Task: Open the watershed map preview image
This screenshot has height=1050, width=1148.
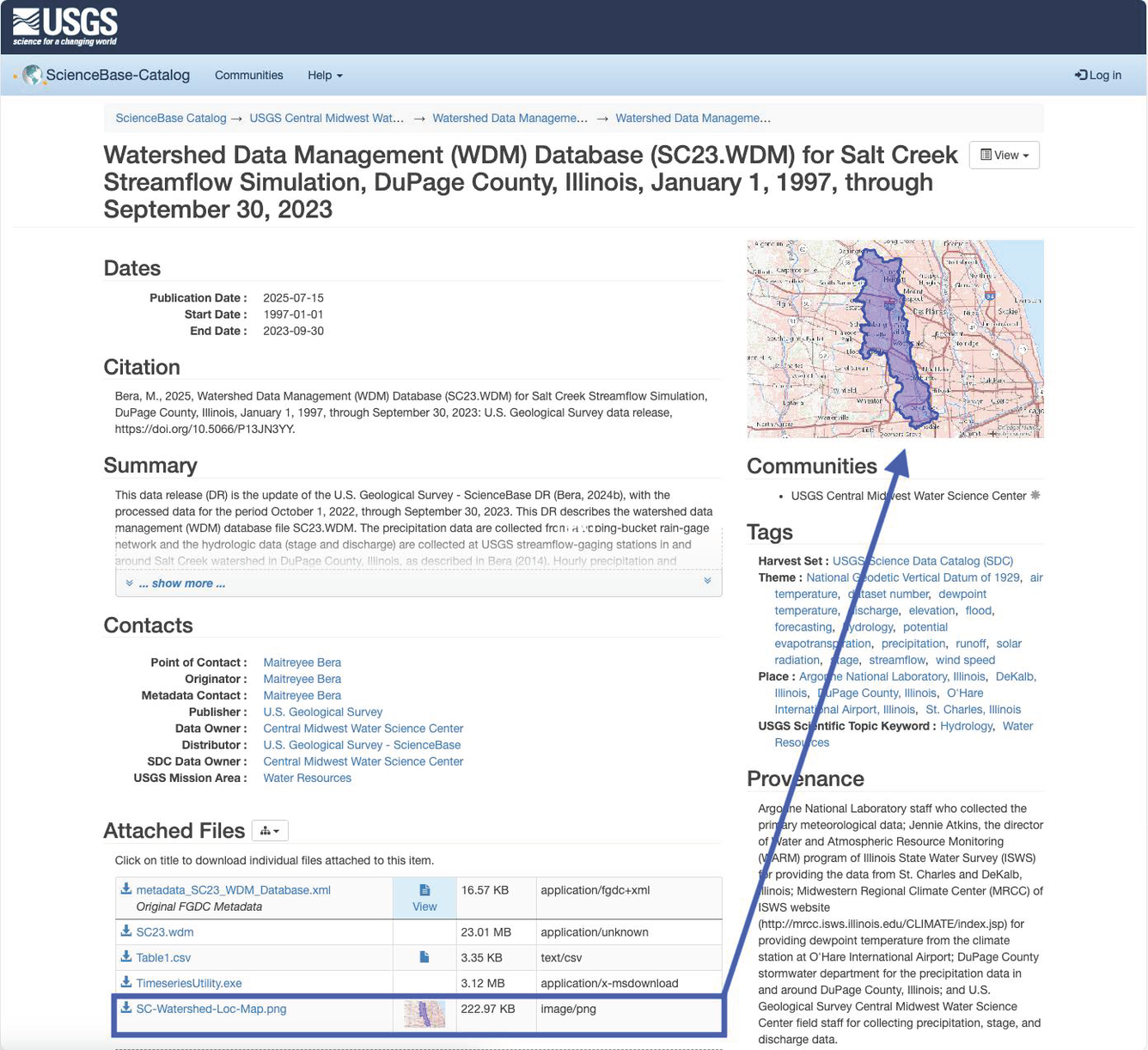Action: 895,339
